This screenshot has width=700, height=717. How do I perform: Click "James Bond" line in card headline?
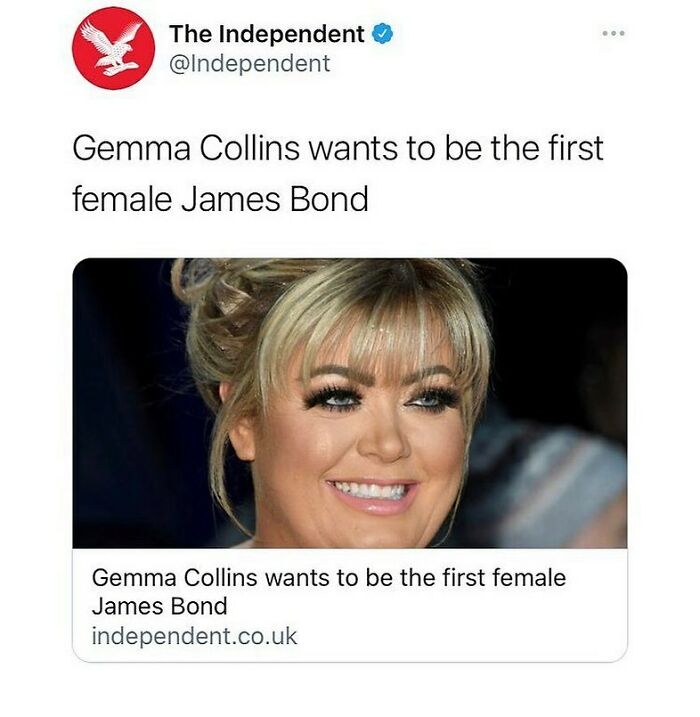click(160, 607)
